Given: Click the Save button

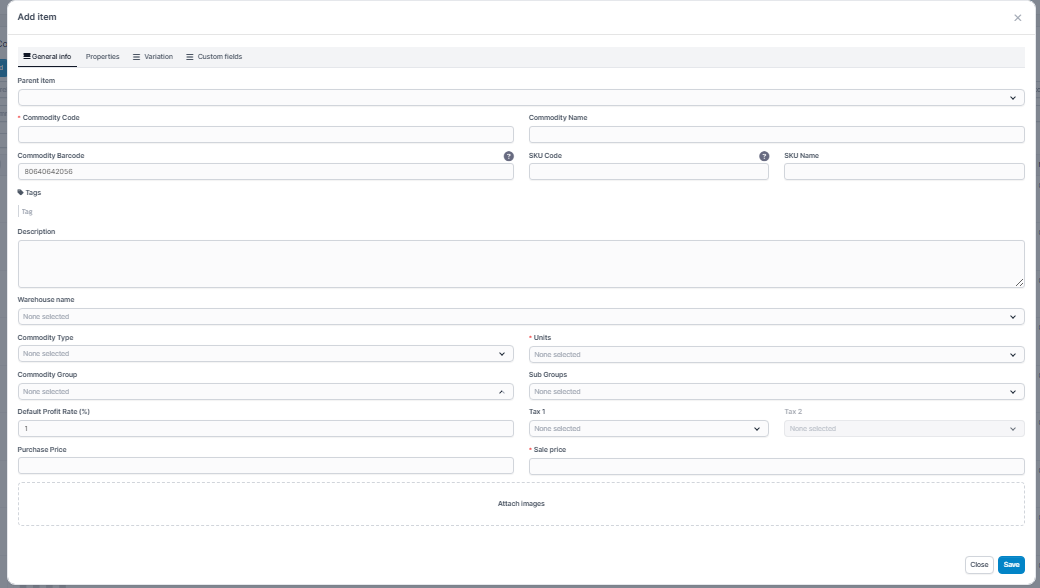Looking at the screenshot, I should 1011,565.
